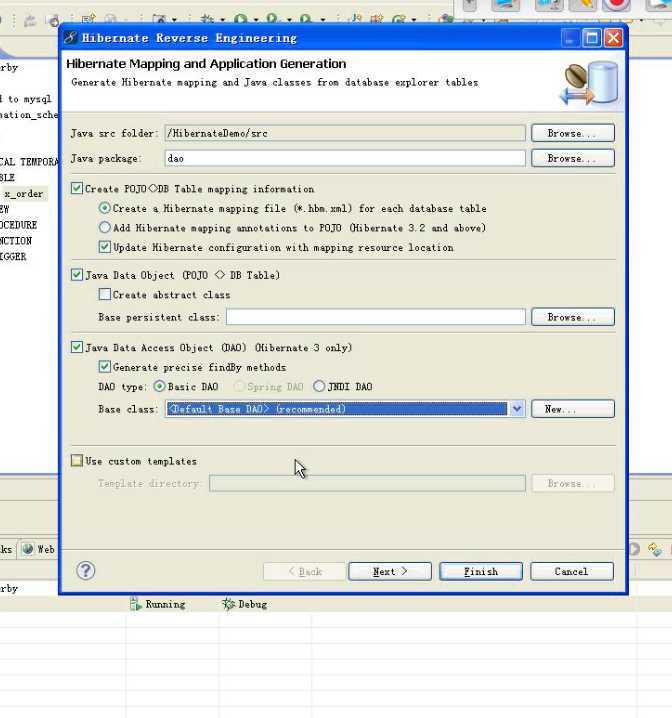
Task: Click the Java package field containing dao
Action: click(x=345, y=158)
